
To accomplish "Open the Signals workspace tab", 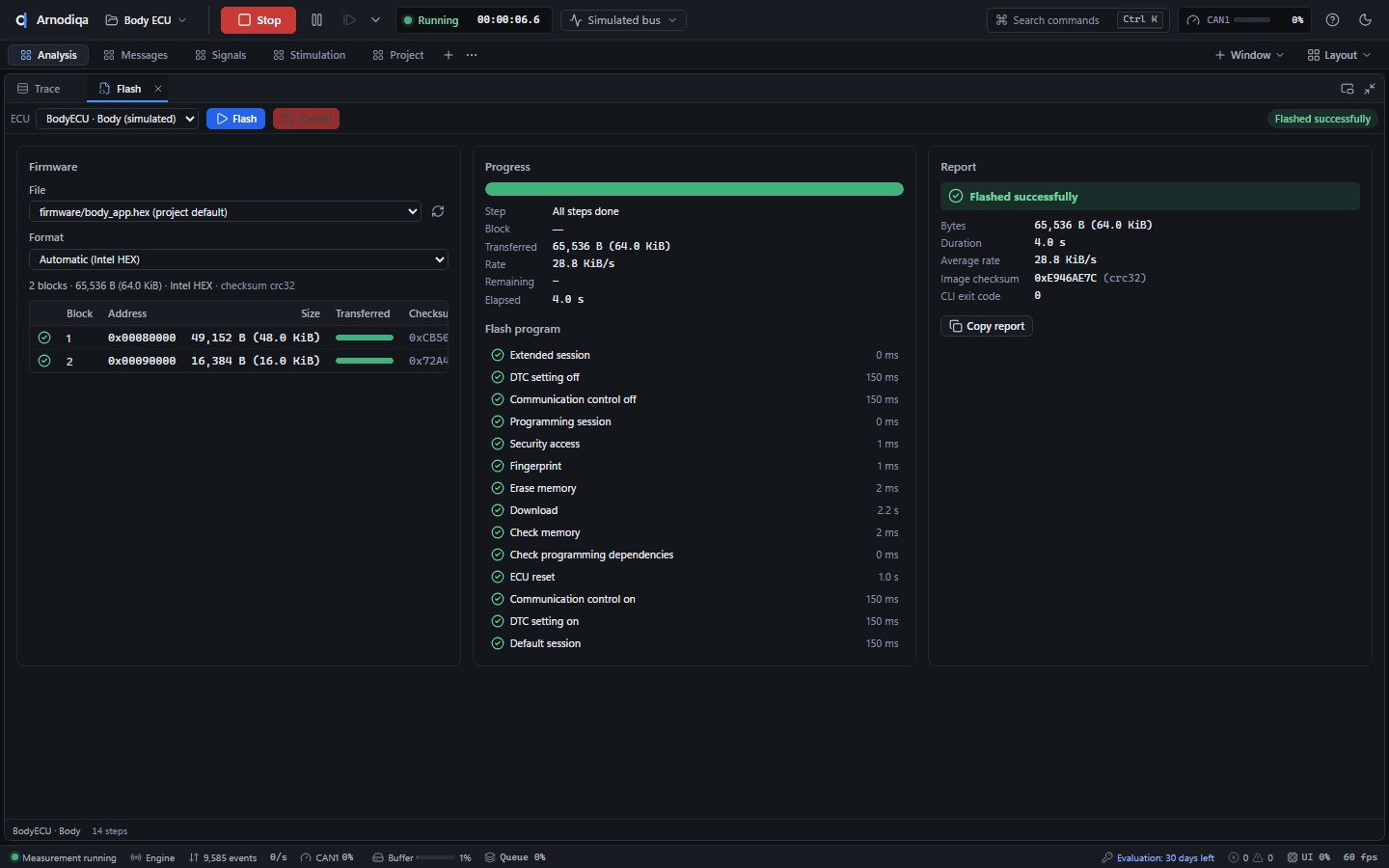I will point(221,55).
